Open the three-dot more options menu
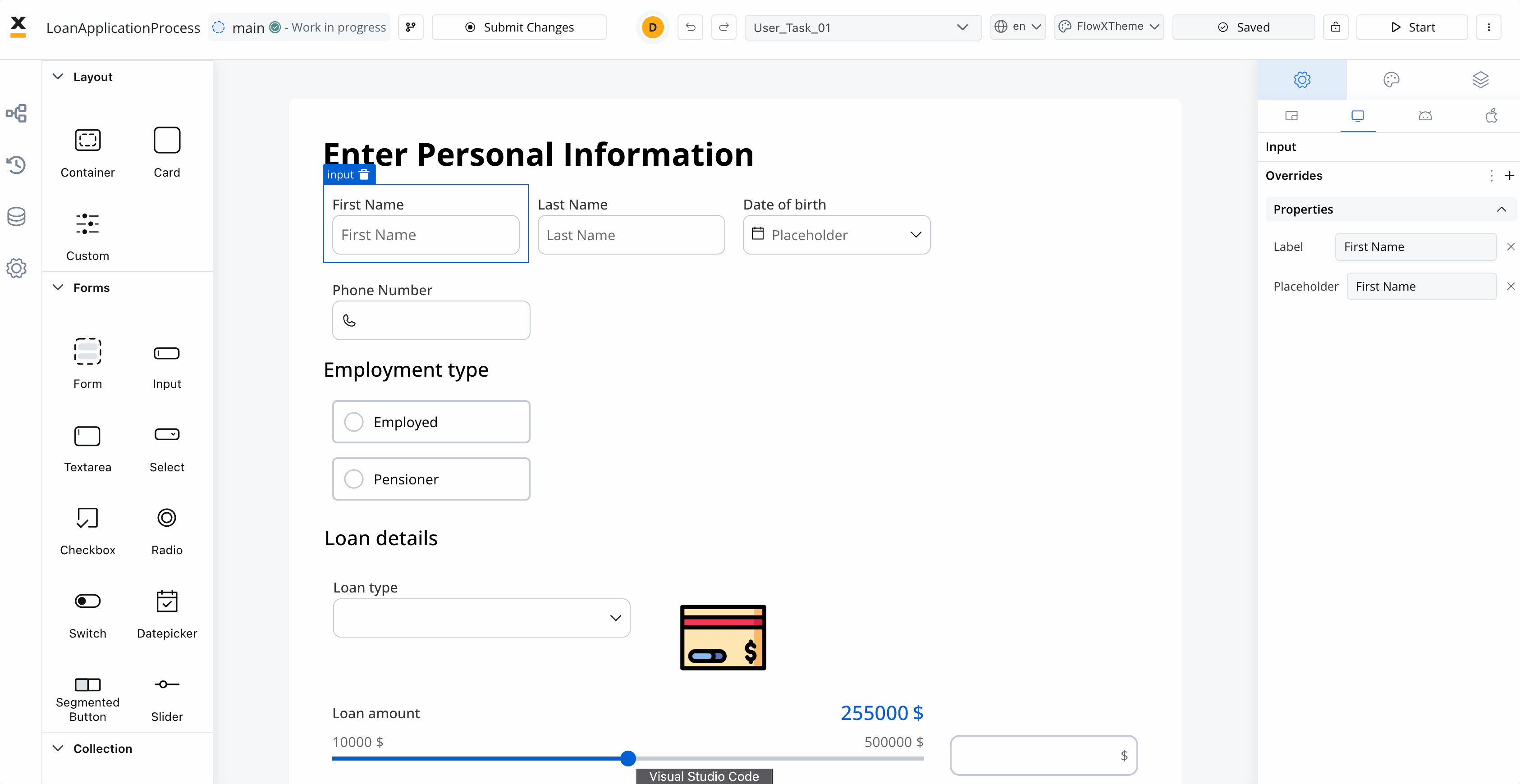Image resolution: width=1520 pixels, height=784 pixels. (x=1488, y=27)
